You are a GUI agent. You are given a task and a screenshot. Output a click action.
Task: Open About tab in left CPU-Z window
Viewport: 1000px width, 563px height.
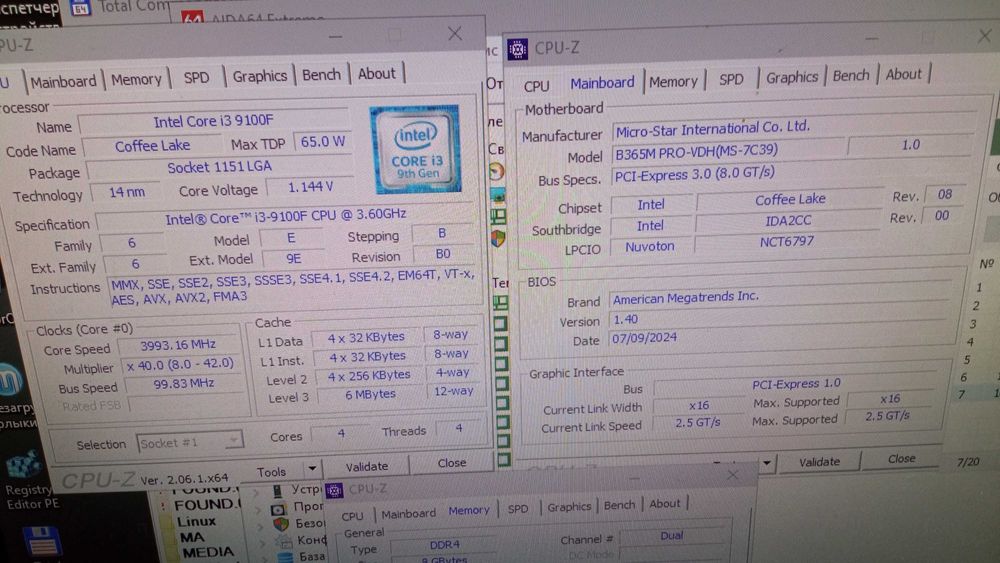pos(376,73)
